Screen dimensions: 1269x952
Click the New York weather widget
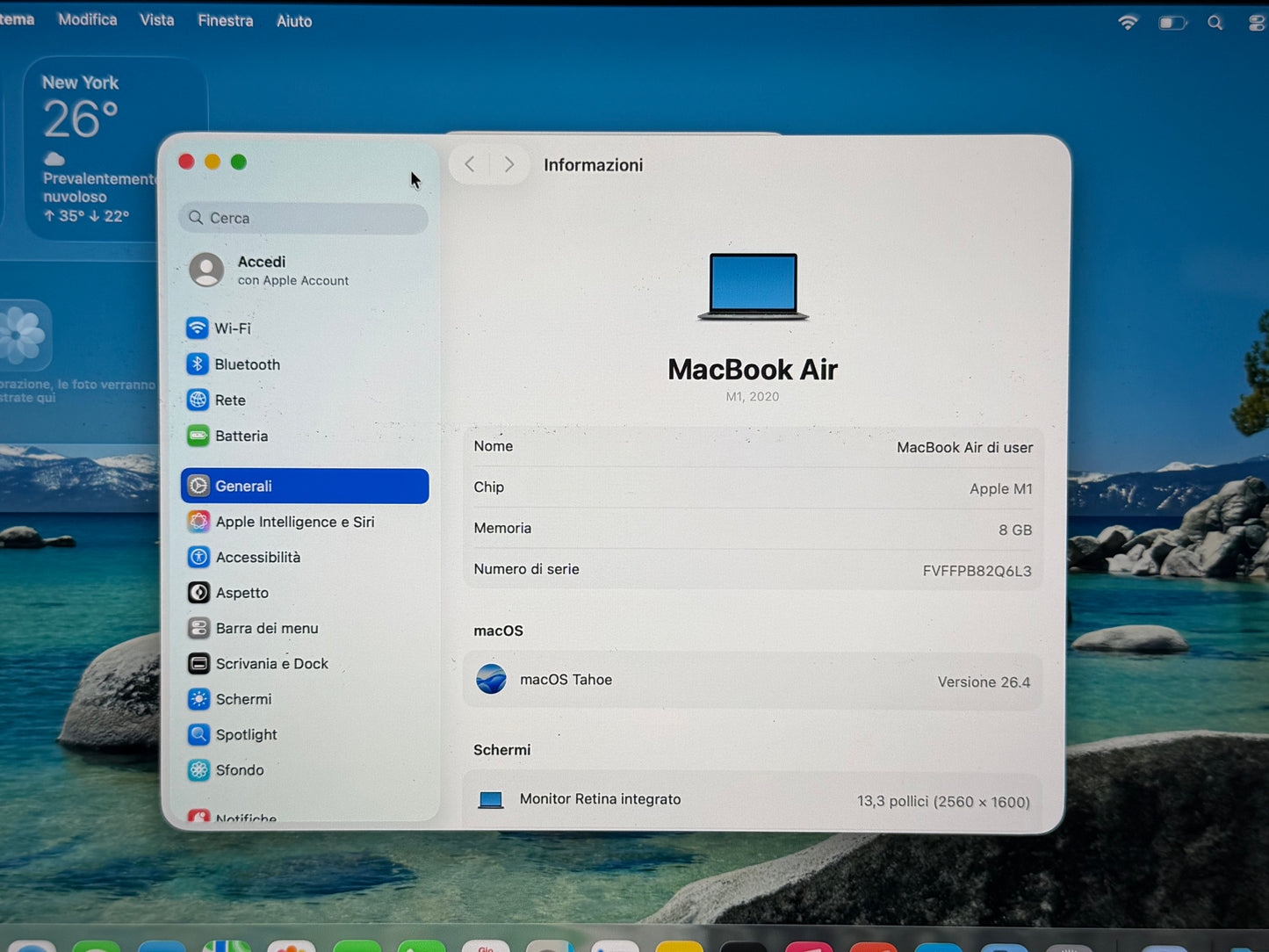coord(114,148)
